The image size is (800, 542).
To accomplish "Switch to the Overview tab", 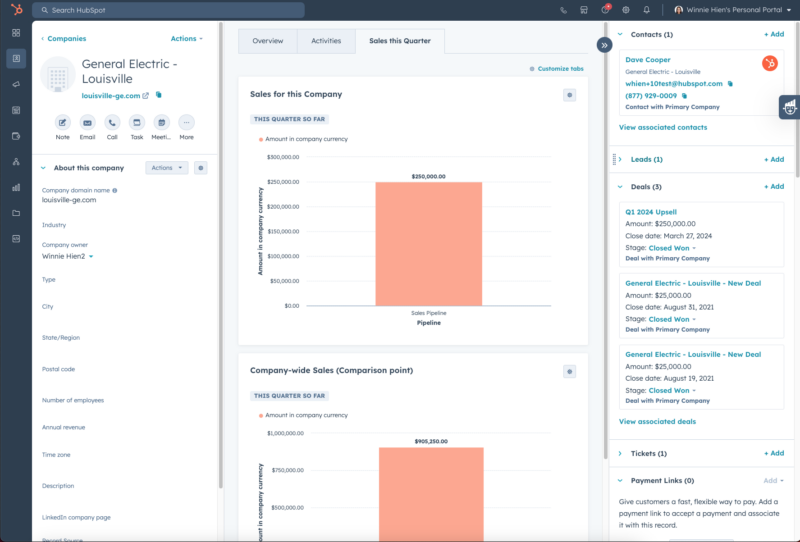I will click(267, 41).
